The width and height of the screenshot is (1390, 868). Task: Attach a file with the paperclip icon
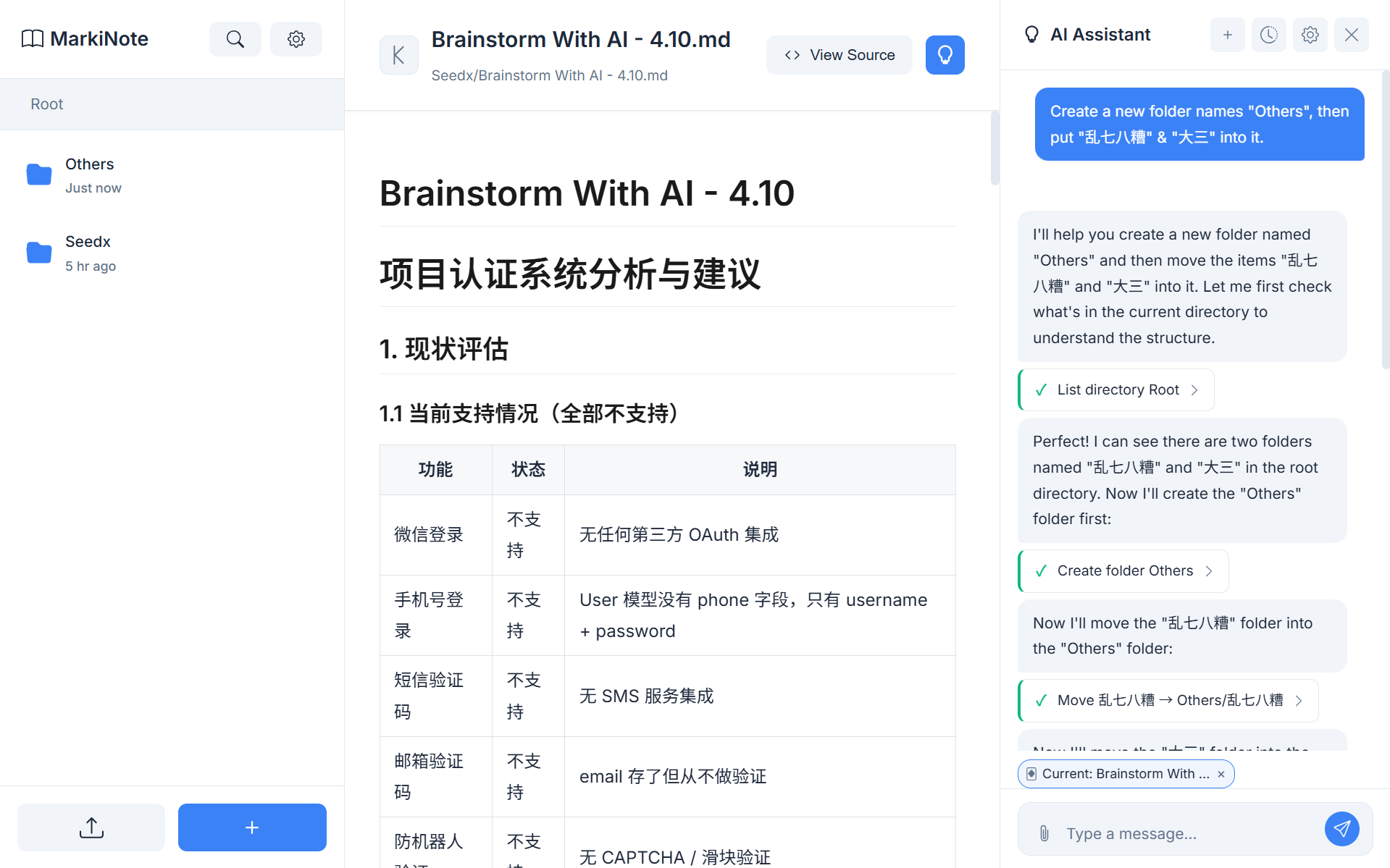(1043, 833)
